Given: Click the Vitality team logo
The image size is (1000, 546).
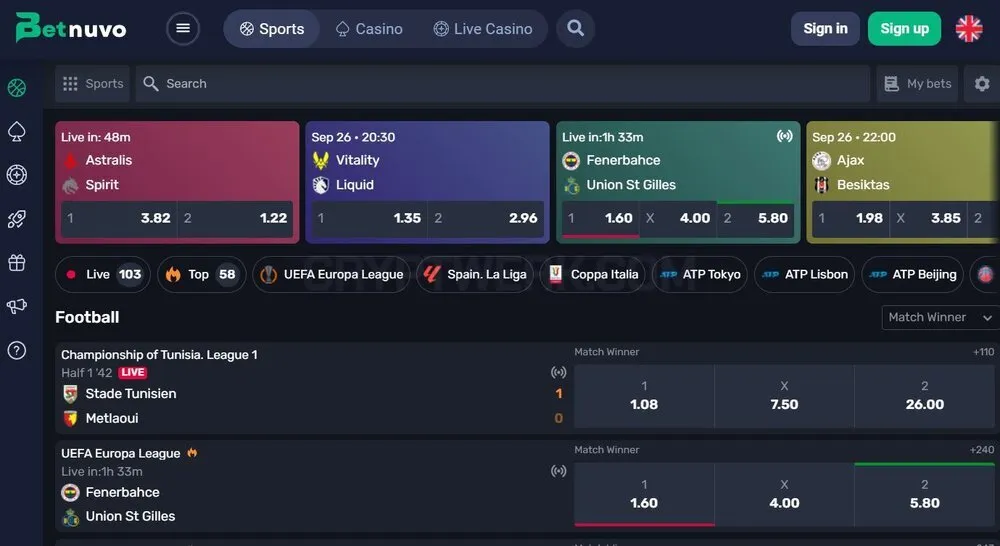Looking at the screenshot, I should [x=321, y=160].
